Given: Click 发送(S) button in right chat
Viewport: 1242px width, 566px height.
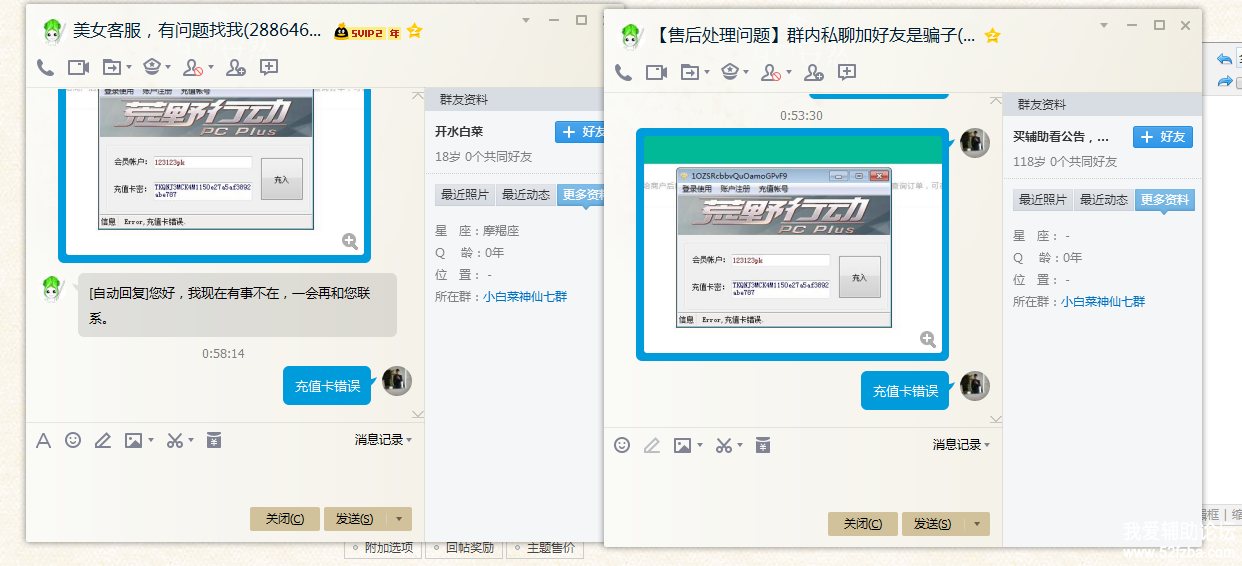Looking at the screenshot, I should click(932, 524).
